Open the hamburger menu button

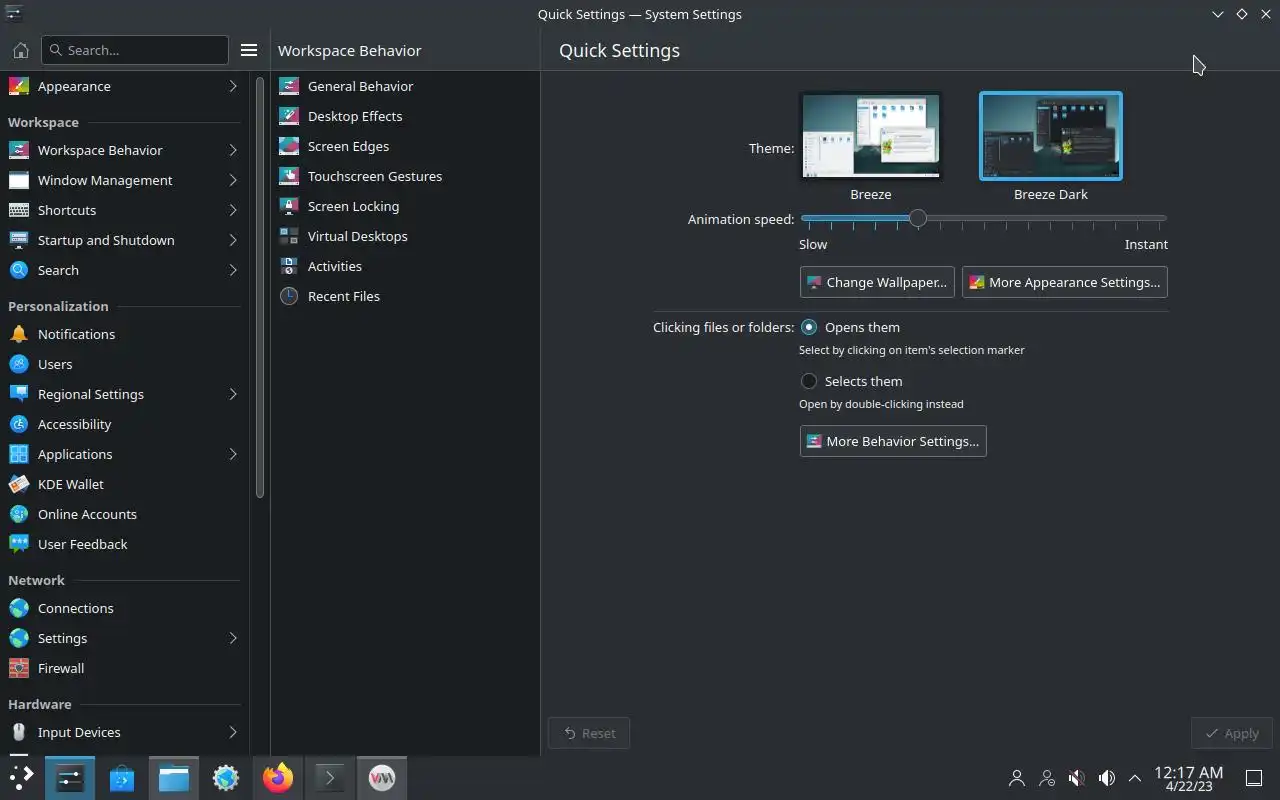click(x=249, y=50)
